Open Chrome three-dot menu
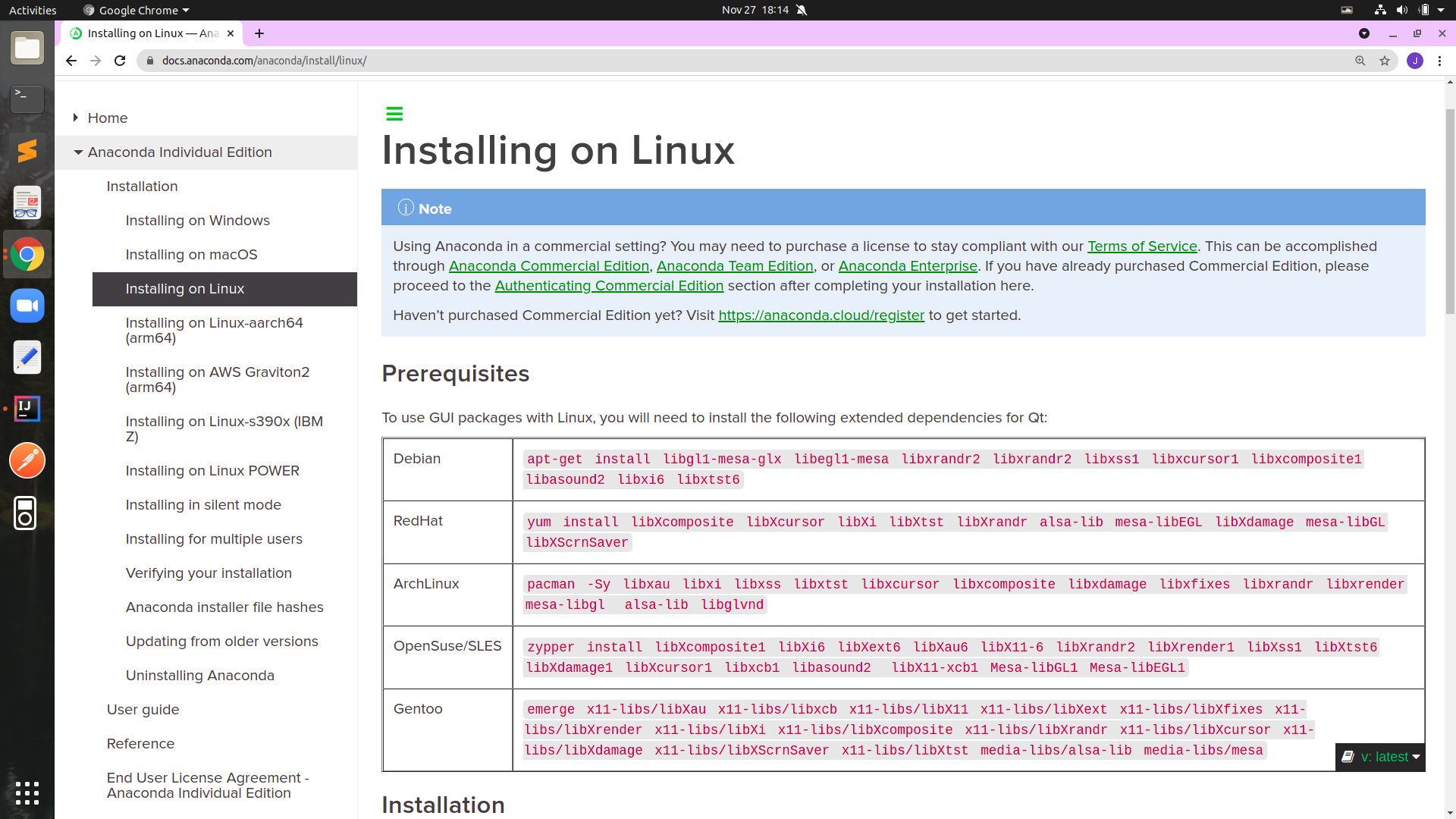The height and width of the screenshot is (819, 1456). (x=1439, y=61)
